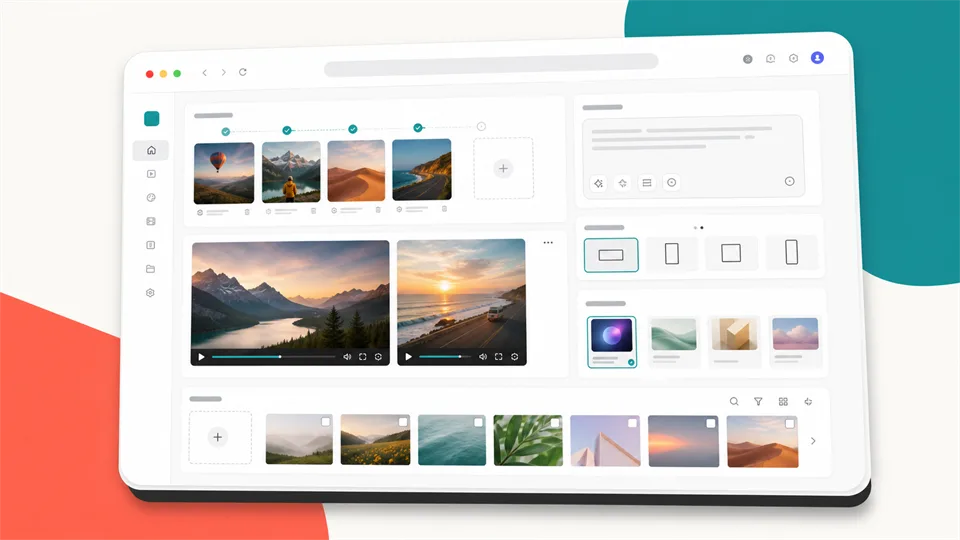Click the submit circle icon at prompt box right
This screenshot has width=960, height=540.
(x=790, y=181)
